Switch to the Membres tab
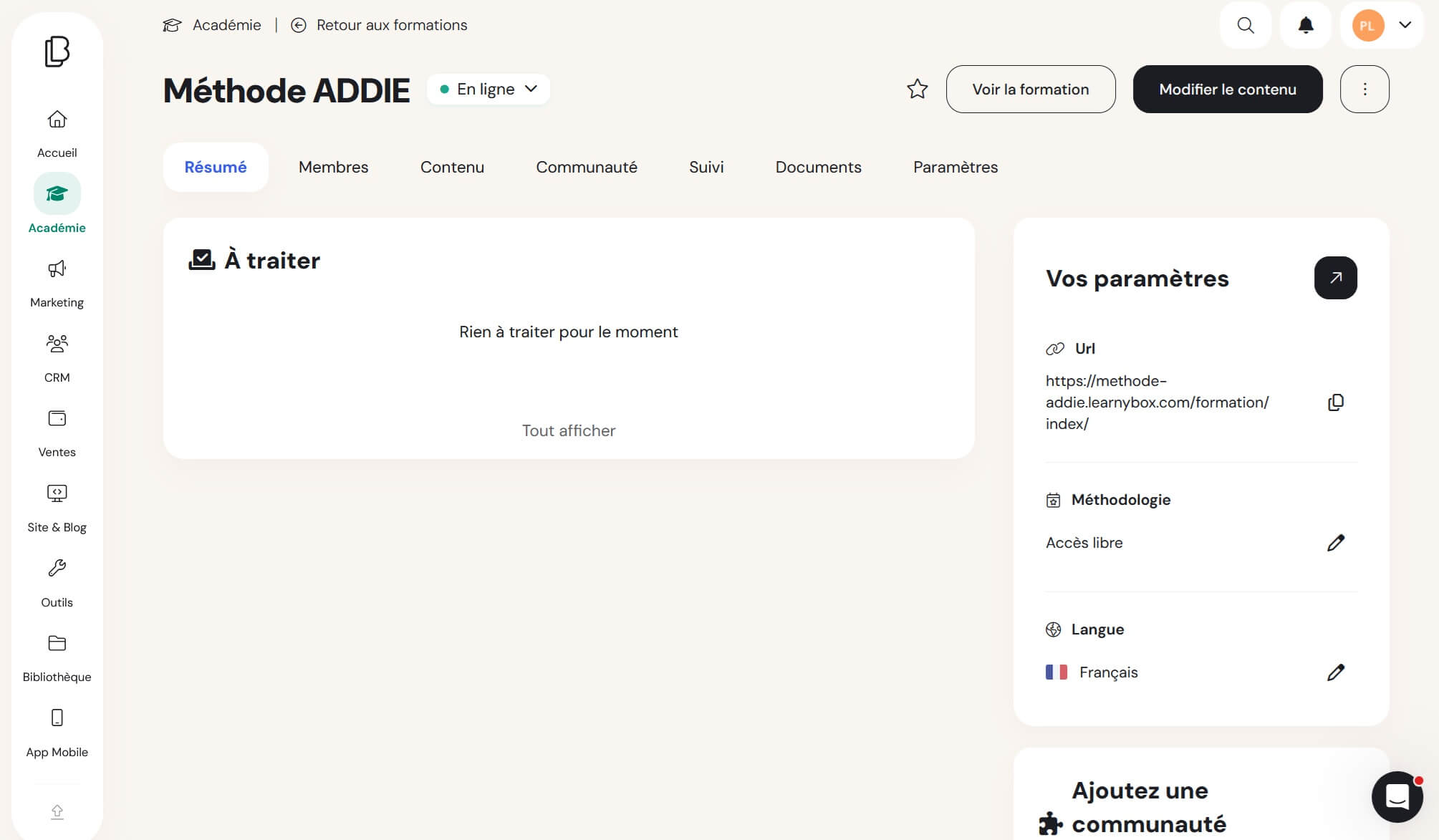Screen dimensions: 1439x840 [334, 167]
